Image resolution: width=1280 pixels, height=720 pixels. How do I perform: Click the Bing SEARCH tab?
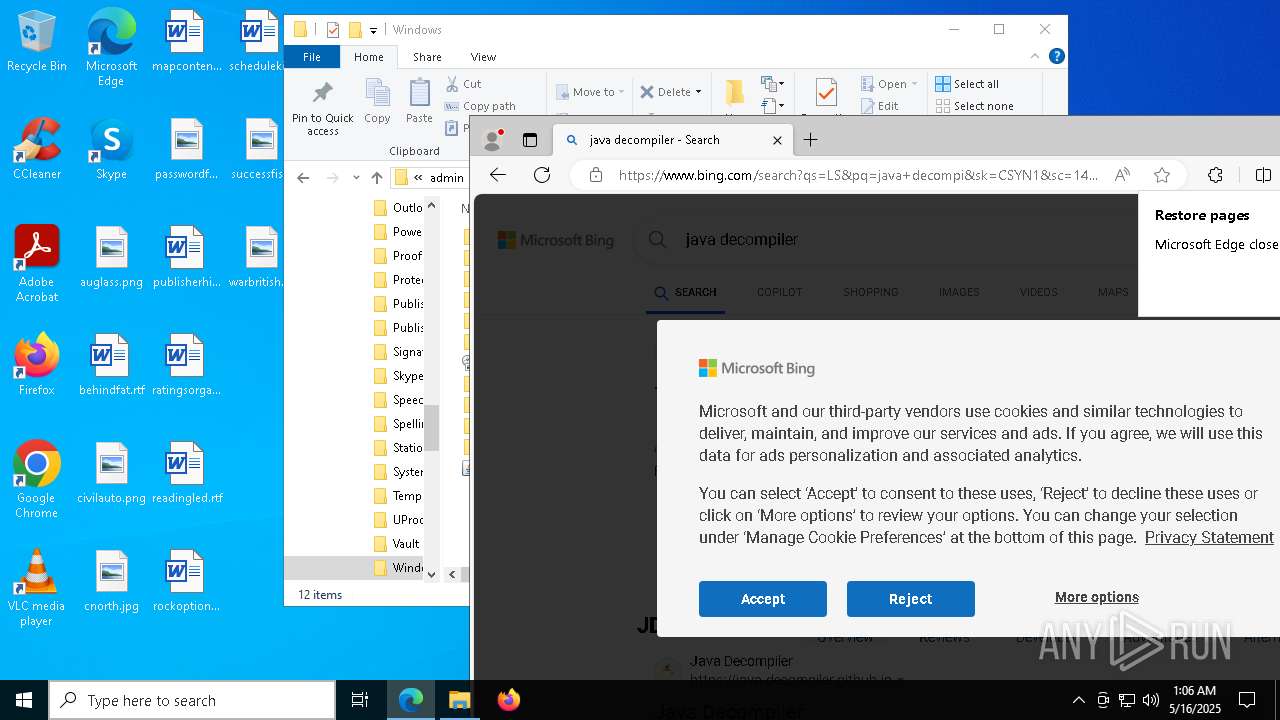[x=686, y=292]
